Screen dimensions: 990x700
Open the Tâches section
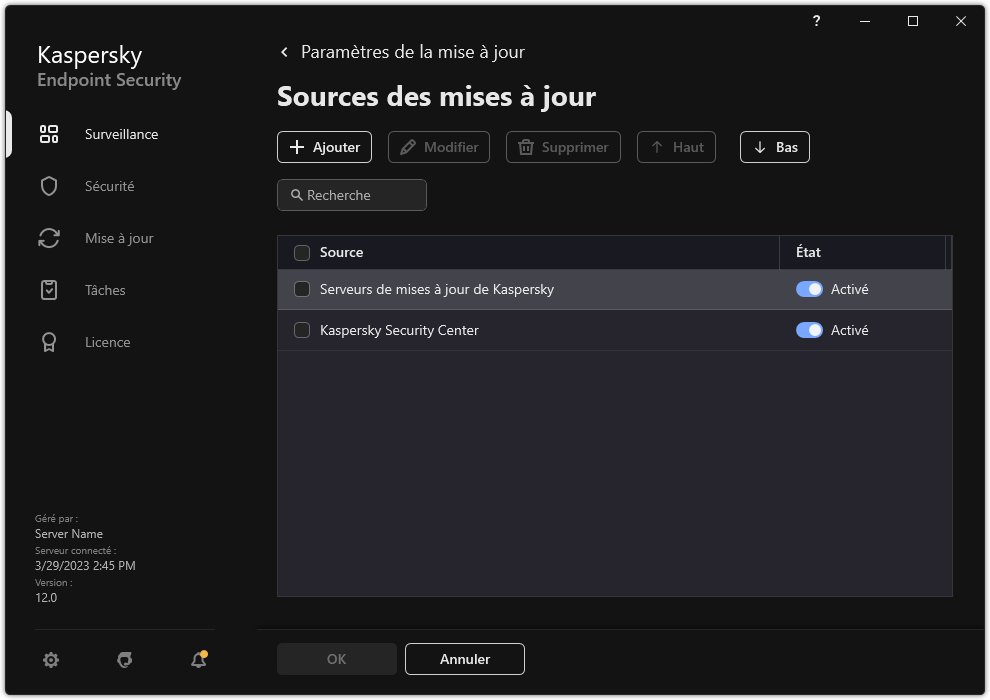click(x=104, y=290)
